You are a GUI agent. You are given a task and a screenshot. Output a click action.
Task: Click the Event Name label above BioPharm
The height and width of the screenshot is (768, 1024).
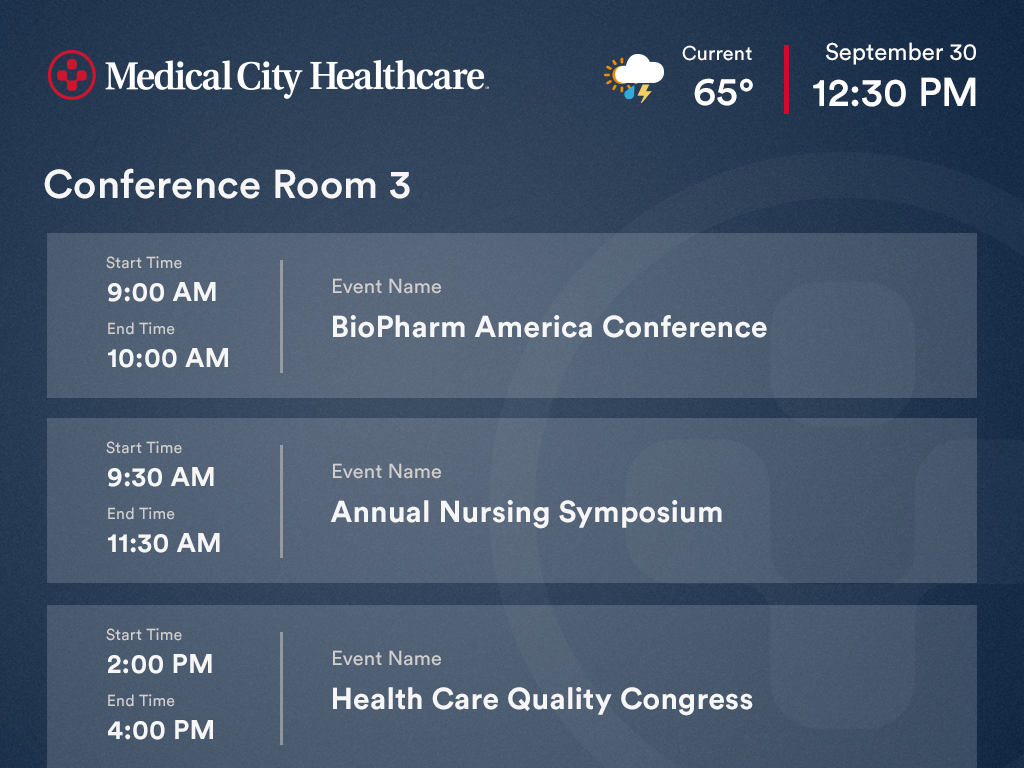coord(387,286)
